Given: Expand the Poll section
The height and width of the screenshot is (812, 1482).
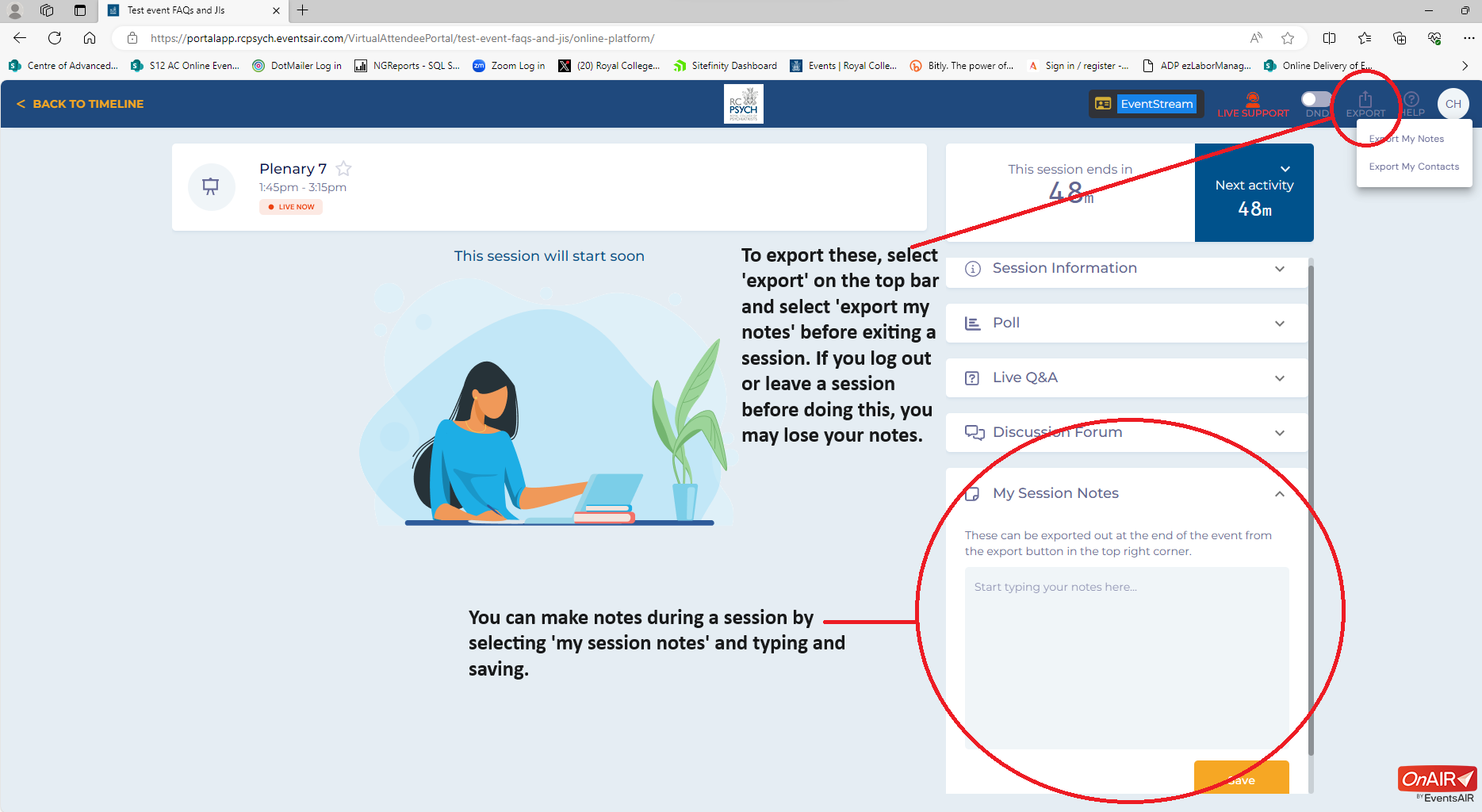Looking at the screenshot, I should [x=1126, y=323].
